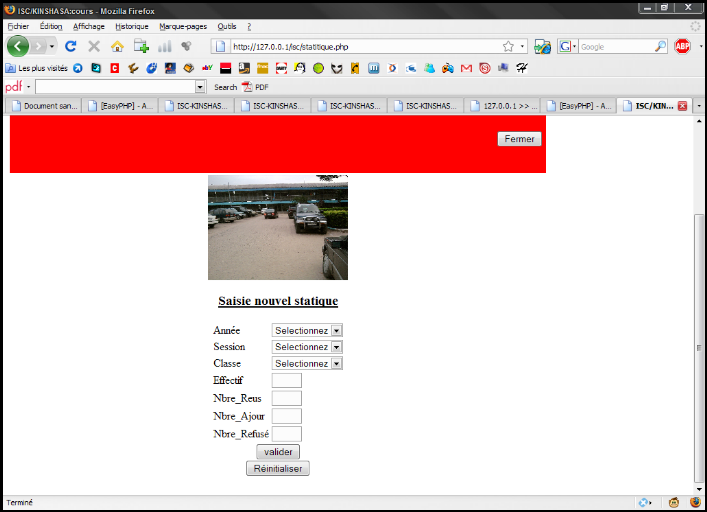This screenshot has width=707, height=512.
Task: Expand the Année dropdown
Action: coord(307,330)
